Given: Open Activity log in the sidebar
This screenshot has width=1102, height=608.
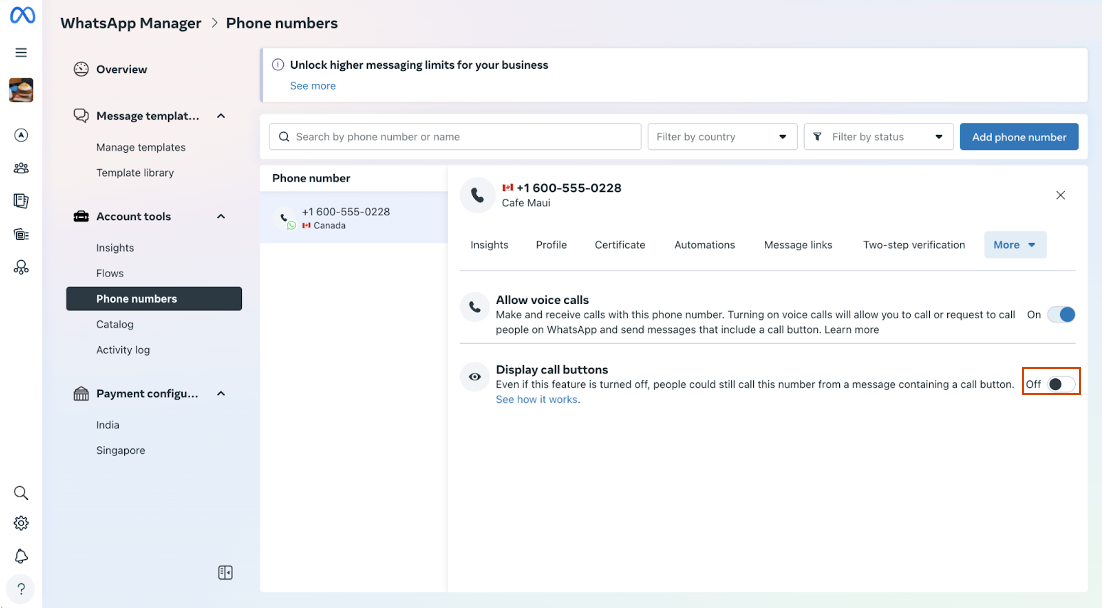Looking at the screenshot, I should [123, 349].
